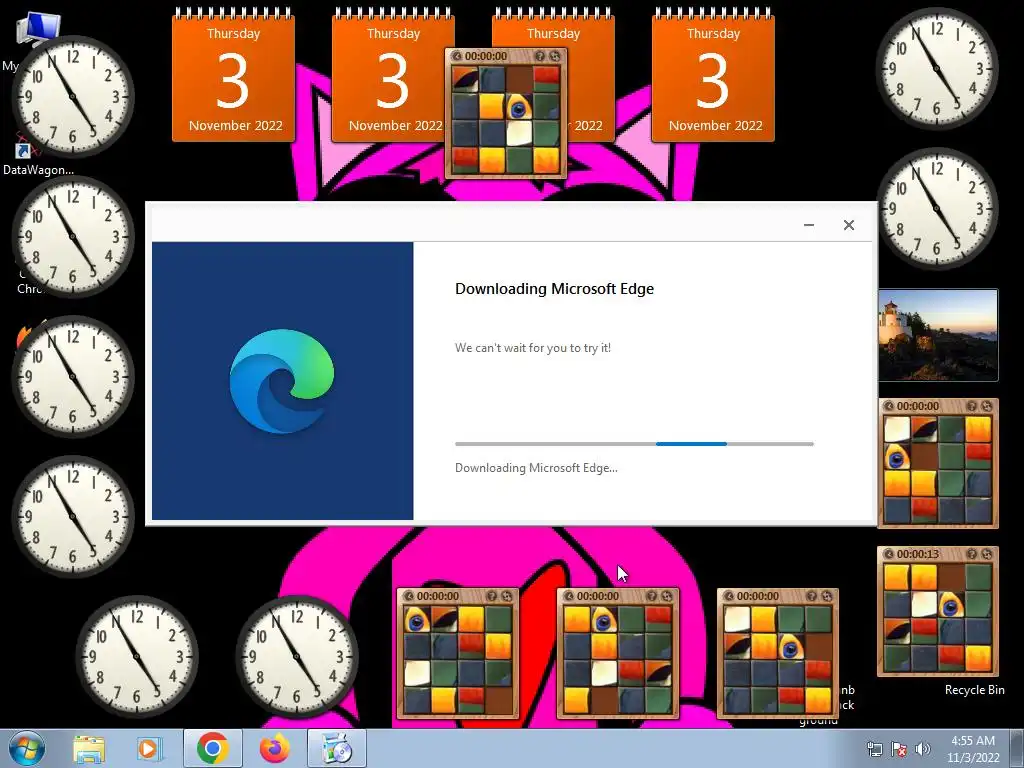The width and height of the screenshot is (1024, 768).
Task: Question mark icon on puzzle overlapping calendars
Action: tap(540, 56)
